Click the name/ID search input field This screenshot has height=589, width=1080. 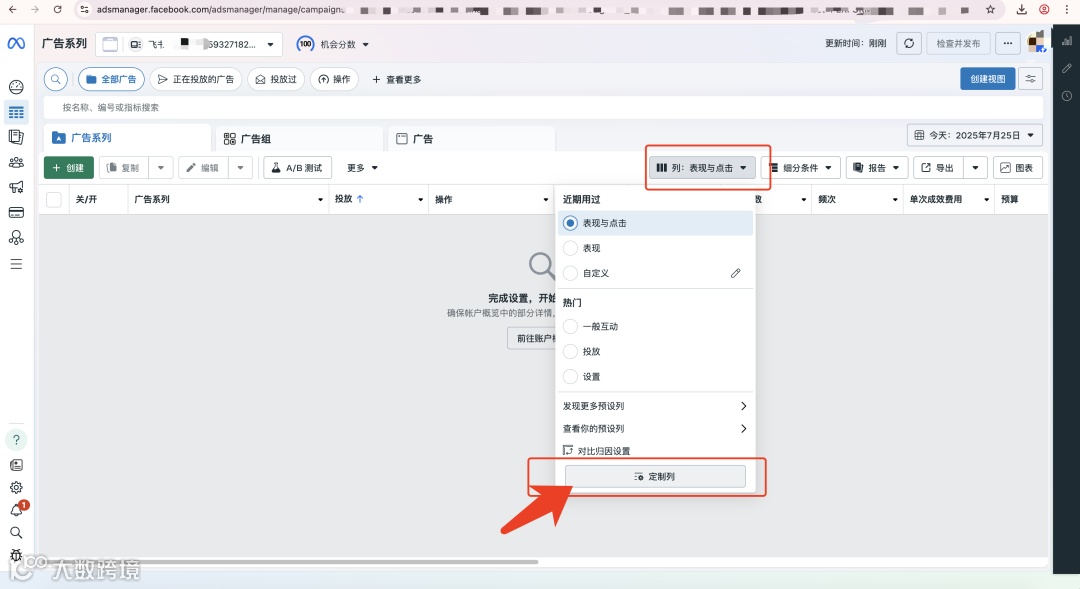pos(543,107)
